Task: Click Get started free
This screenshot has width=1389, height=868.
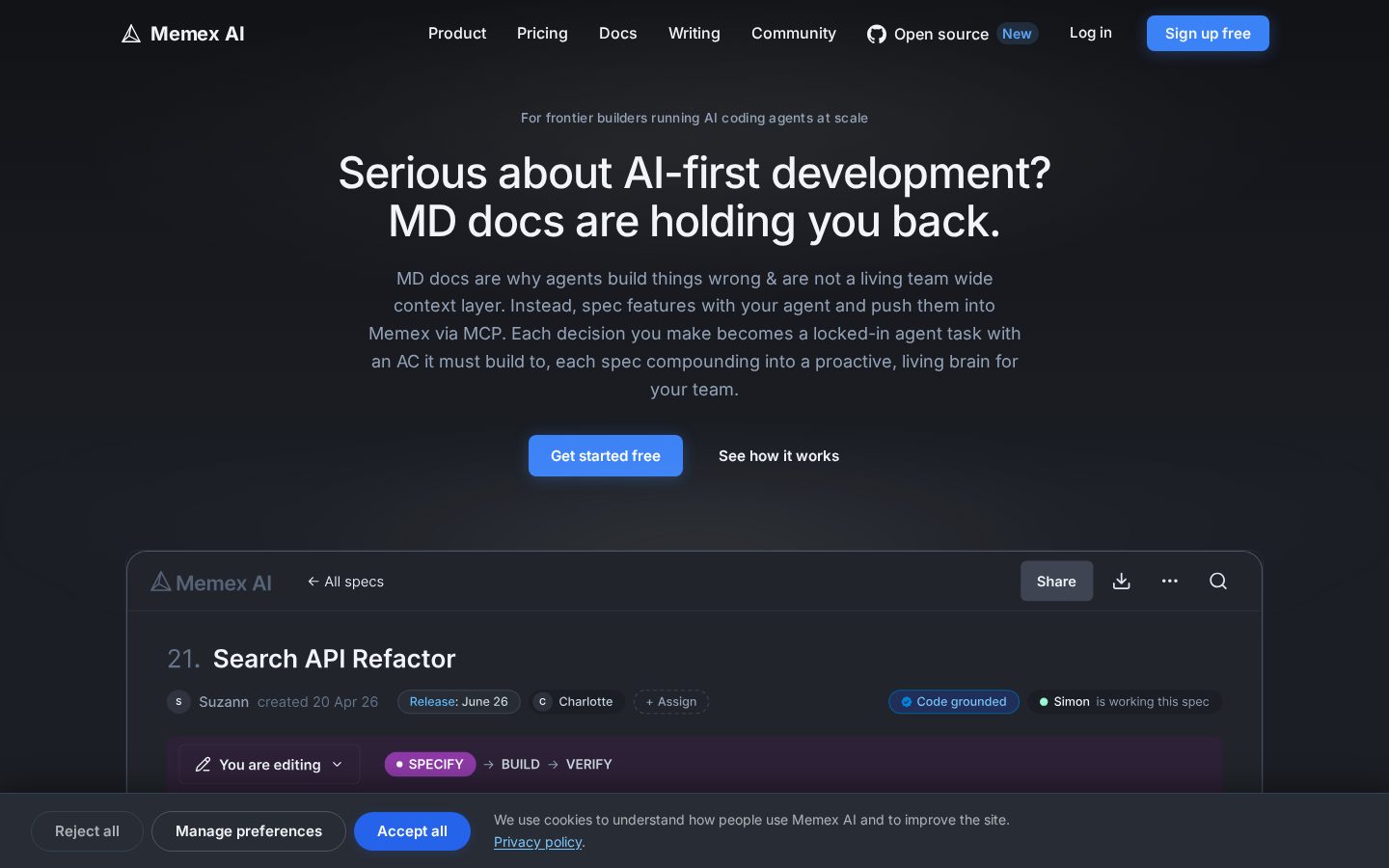Action: pyautogui.click(x=606, y=455)
